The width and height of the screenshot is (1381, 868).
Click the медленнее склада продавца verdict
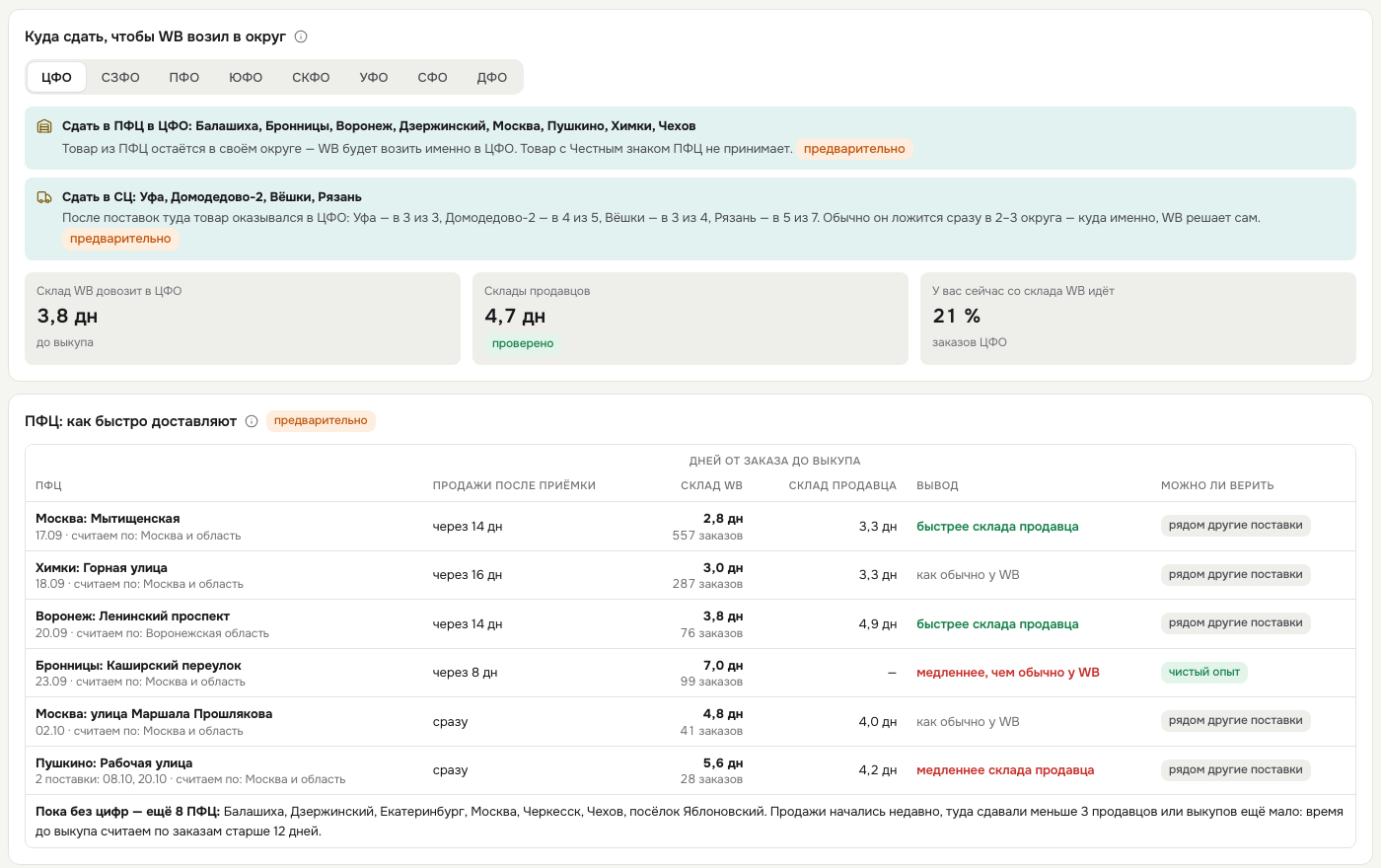pos(1005,770)
